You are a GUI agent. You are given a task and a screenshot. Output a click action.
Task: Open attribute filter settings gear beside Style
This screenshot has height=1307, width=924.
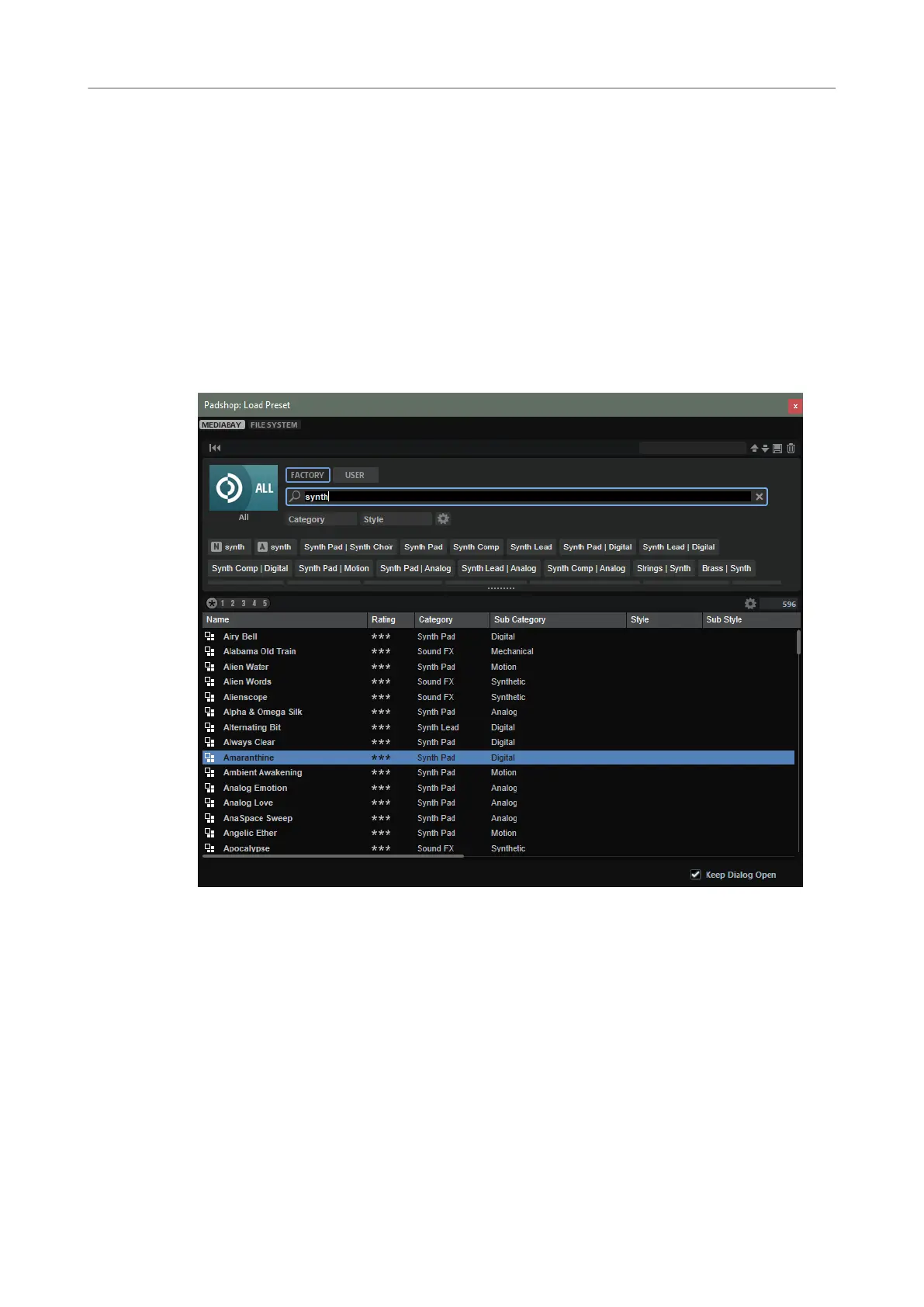(443, 519)
